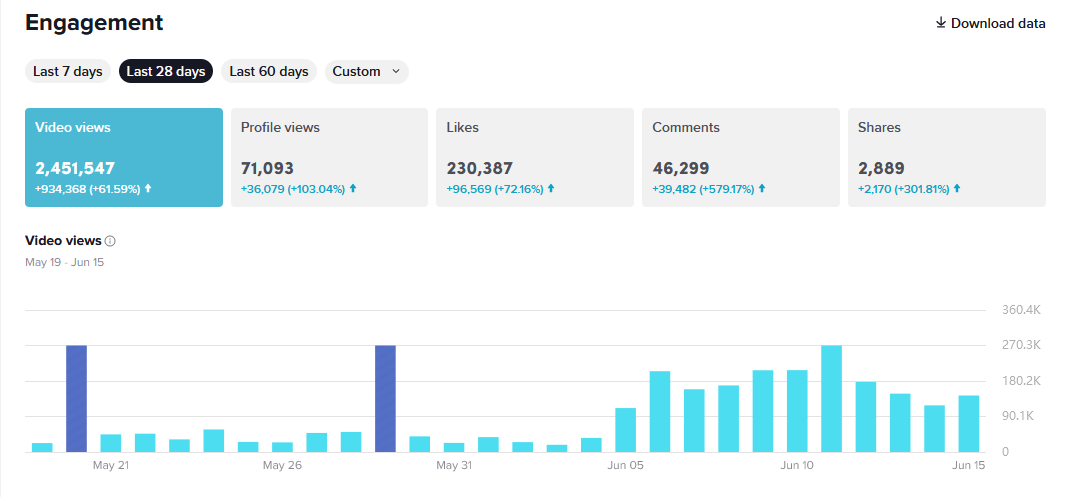Image resolution: width=1066 pixels, height=497 pixels.
Task: Expand the chevron next to Custom
Action: coord(396,71)
